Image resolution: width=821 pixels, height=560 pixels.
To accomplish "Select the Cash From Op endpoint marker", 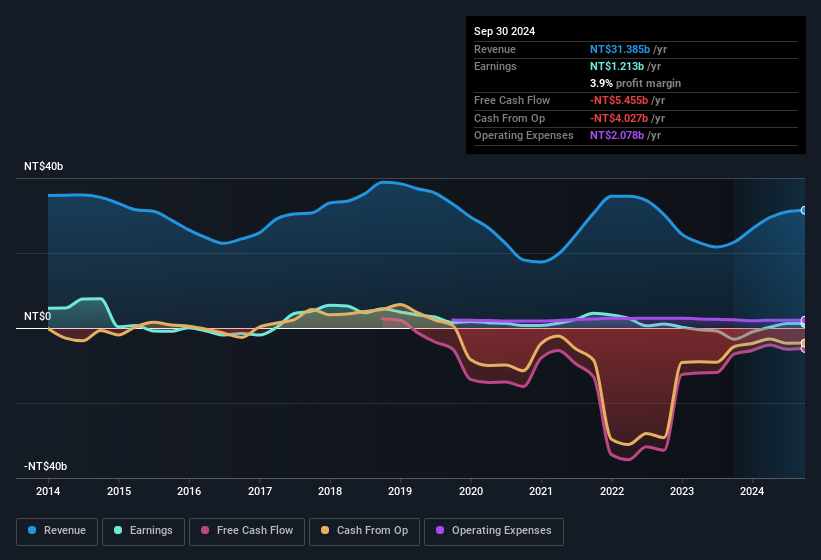I will coord(804,343).
